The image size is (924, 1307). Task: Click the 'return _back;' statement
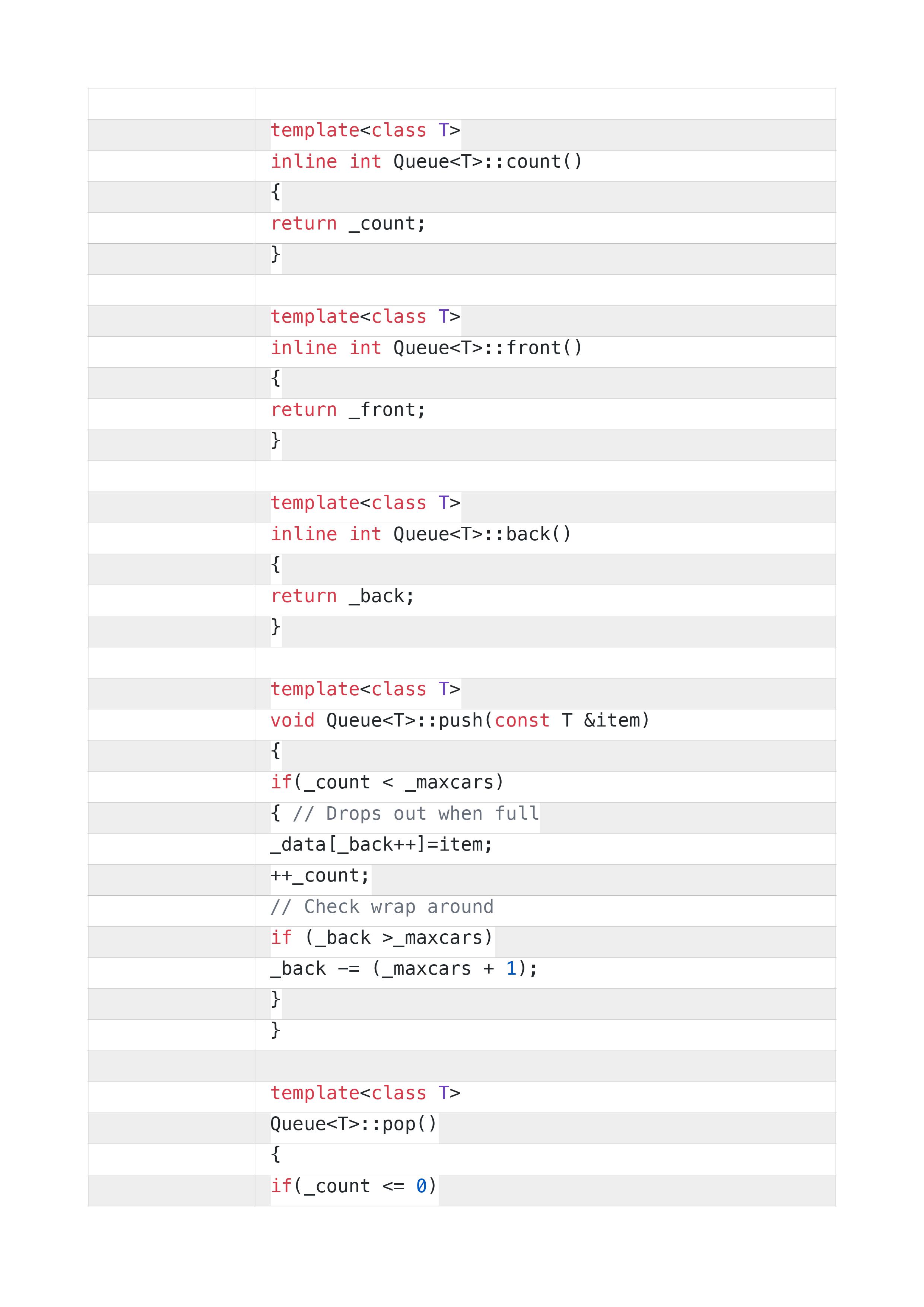tap(343, 596)
